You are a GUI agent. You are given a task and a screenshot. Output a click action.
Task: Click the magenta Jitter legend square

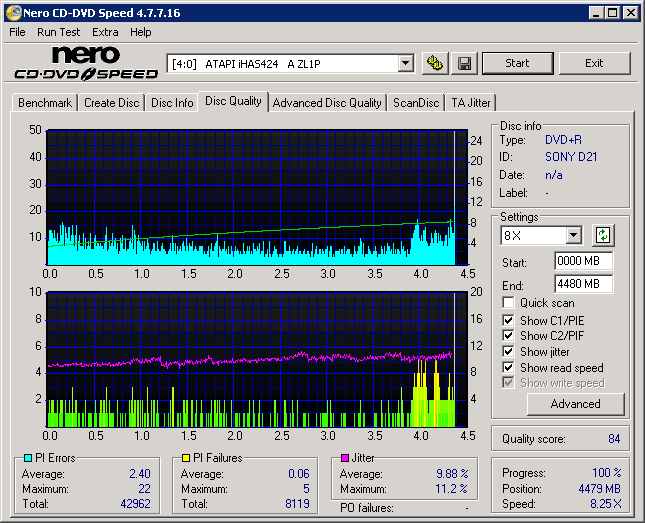tap(345, 458)
